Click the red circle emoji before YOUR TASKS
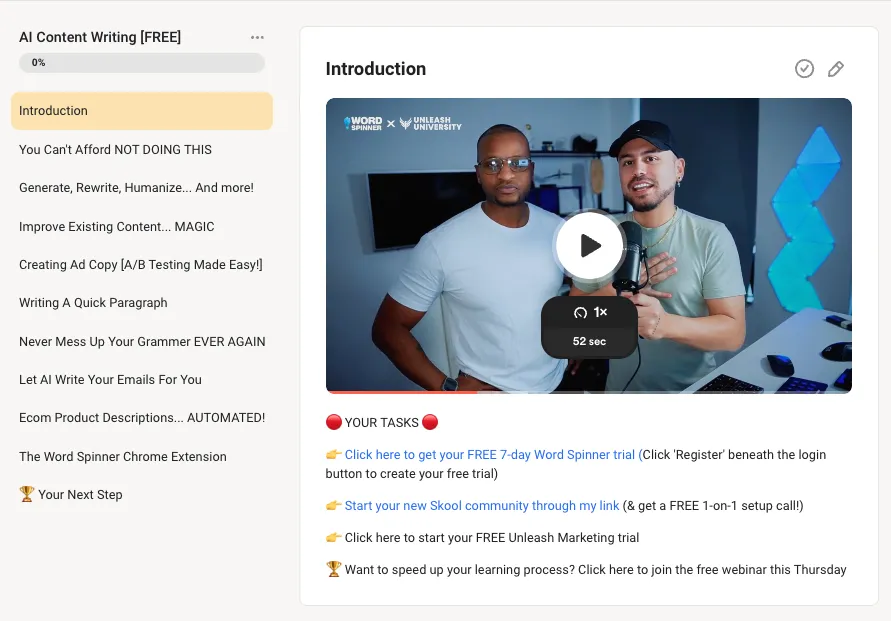This screenshot has width=891, height=621. [x=334, y=422]
